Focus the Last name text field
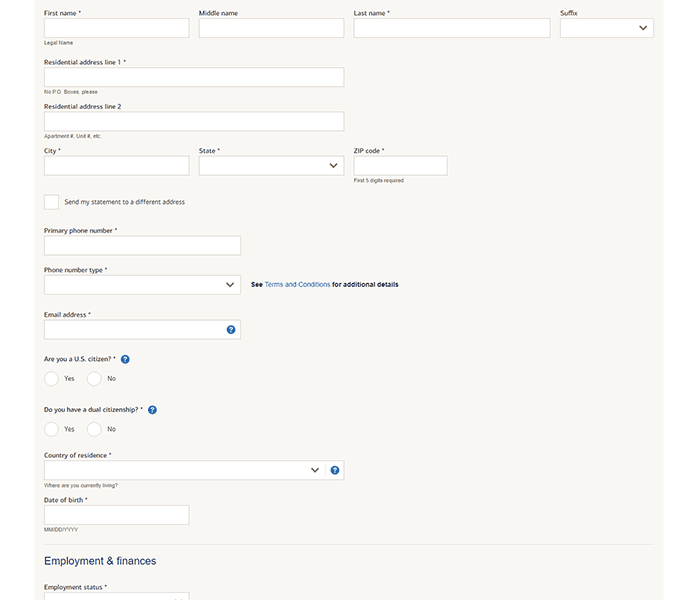 [x=451, y=28]
